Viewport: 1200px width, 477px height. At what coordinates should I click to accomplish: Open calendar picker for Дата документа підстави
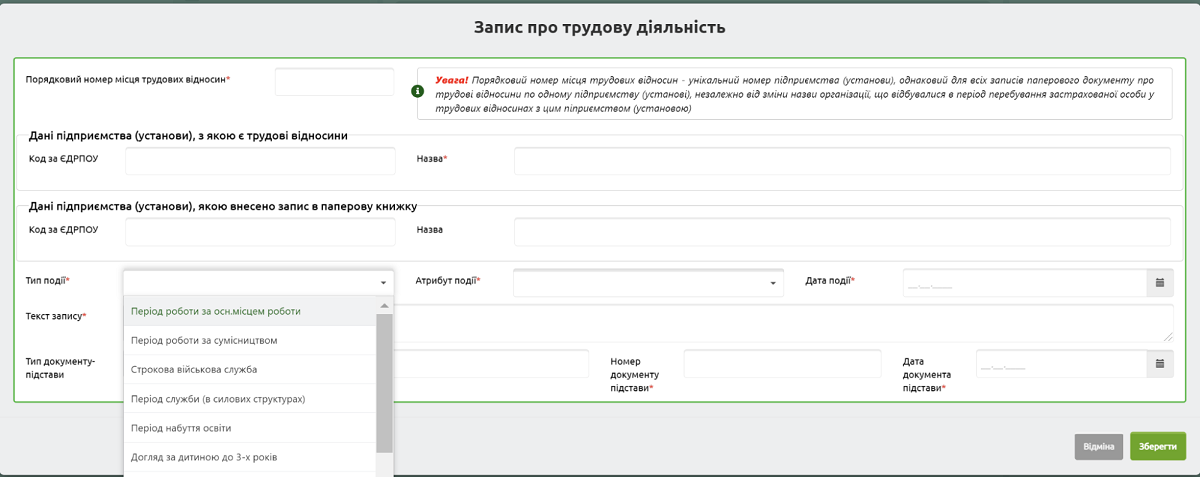click(x=1160, y=364)
